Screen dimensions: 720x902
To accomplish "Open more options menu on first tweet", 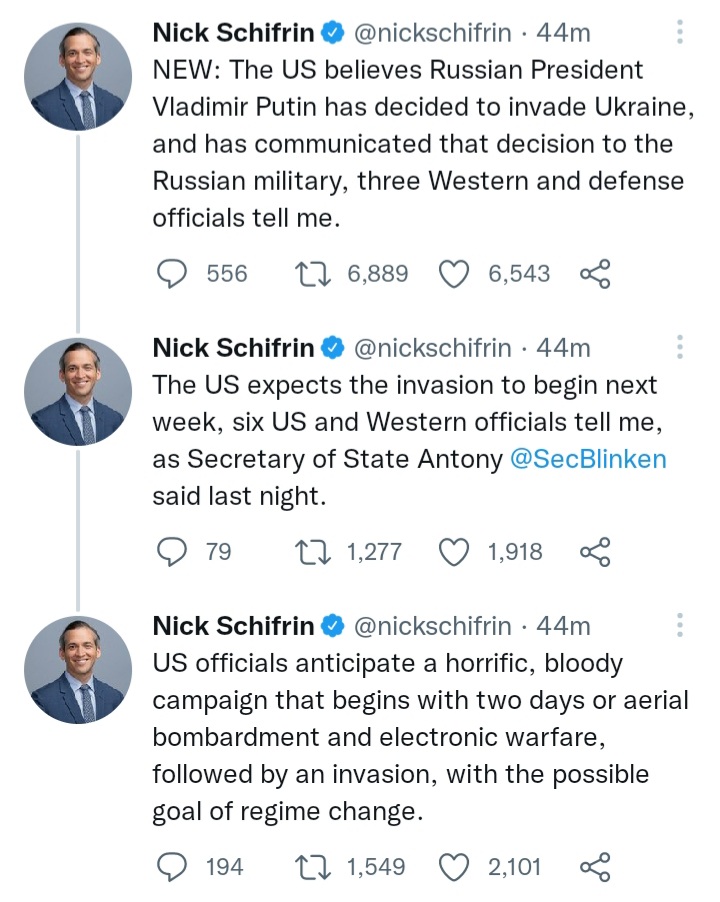I will (x=680, y=33).
